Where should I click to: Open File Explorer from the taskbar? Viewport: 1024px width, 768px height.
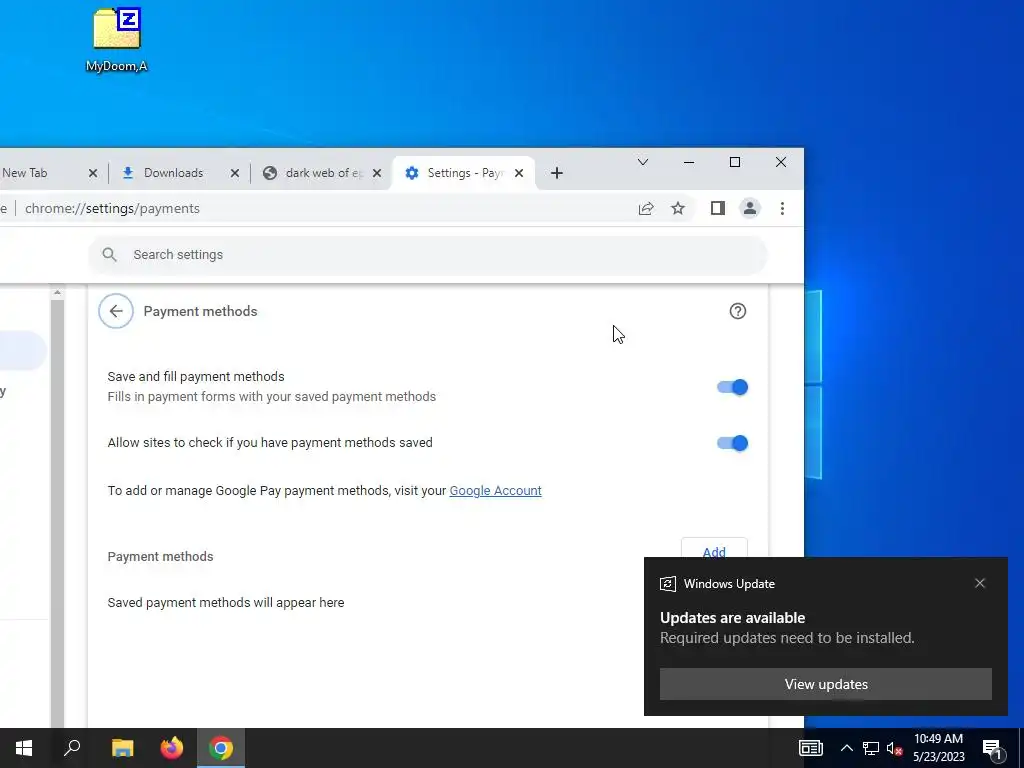[x=122, y=748]
